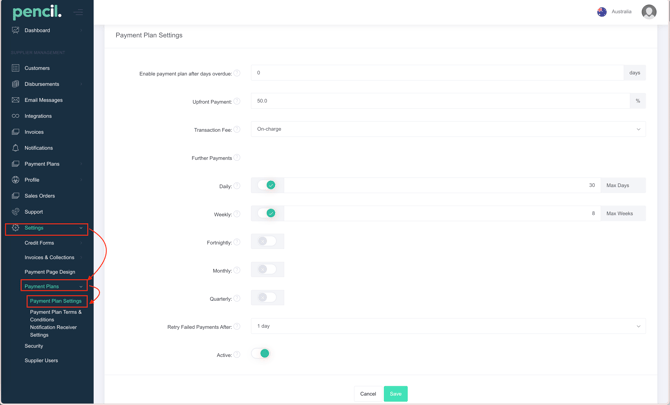Screen dimensions: 670x405
Task: Click the Notifications bell icon
Action: pyautogui.click(x=15, y=148)
